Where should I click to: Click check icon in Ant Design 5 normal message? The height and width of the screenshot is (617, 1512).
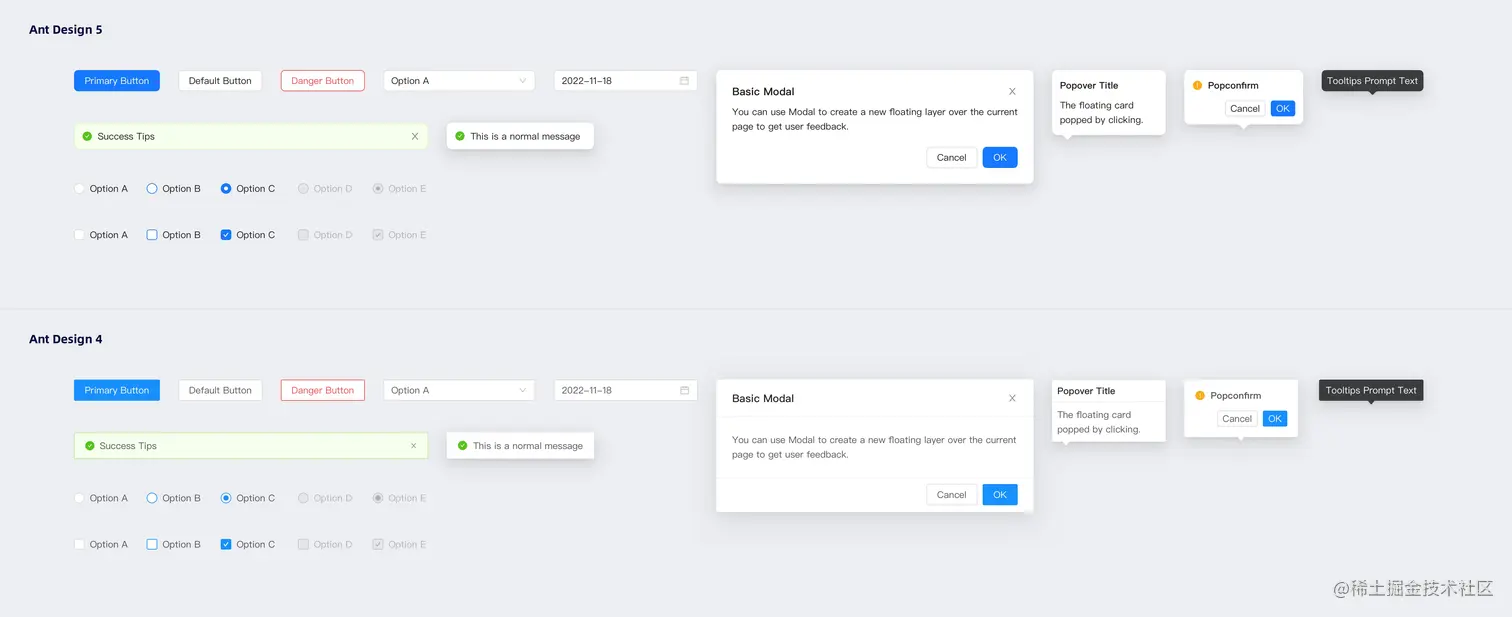[x=460, y=136]
